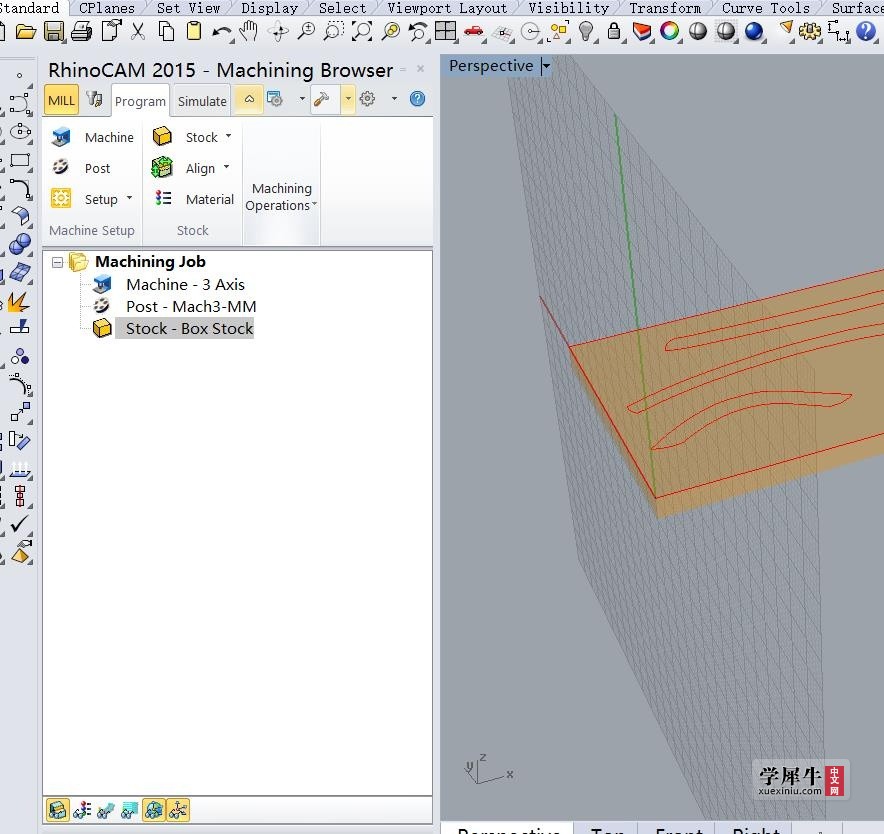The image size is (884, 834).
Task: Click the blue sphere Render icon
Action: tap(754, 32)
